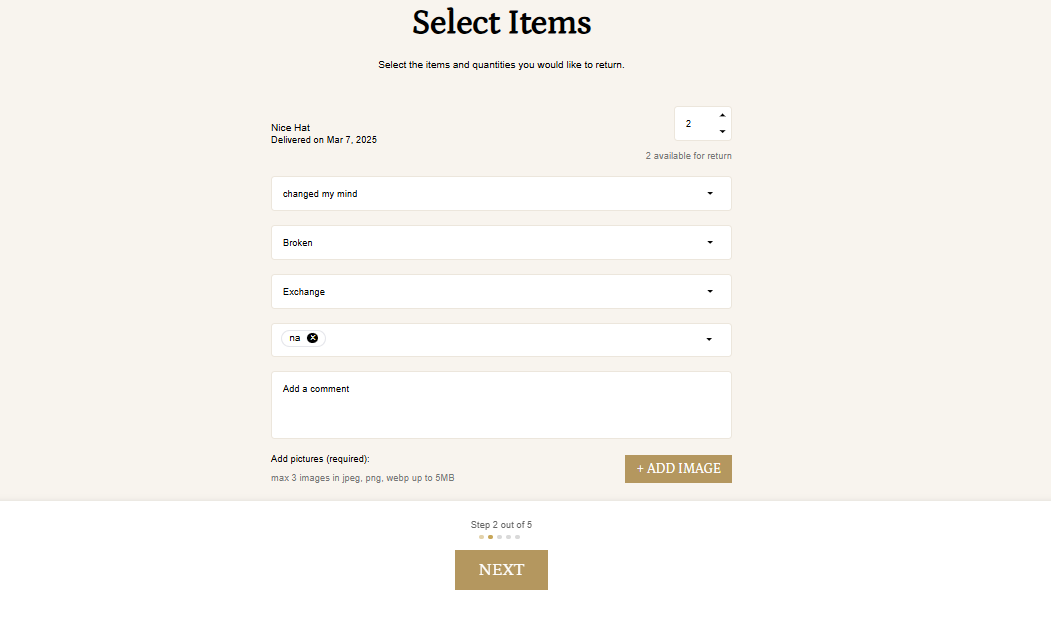This screenshot has height=632, width=1051.
Task: Select the first step progress dot
Action: pos(481,537)
